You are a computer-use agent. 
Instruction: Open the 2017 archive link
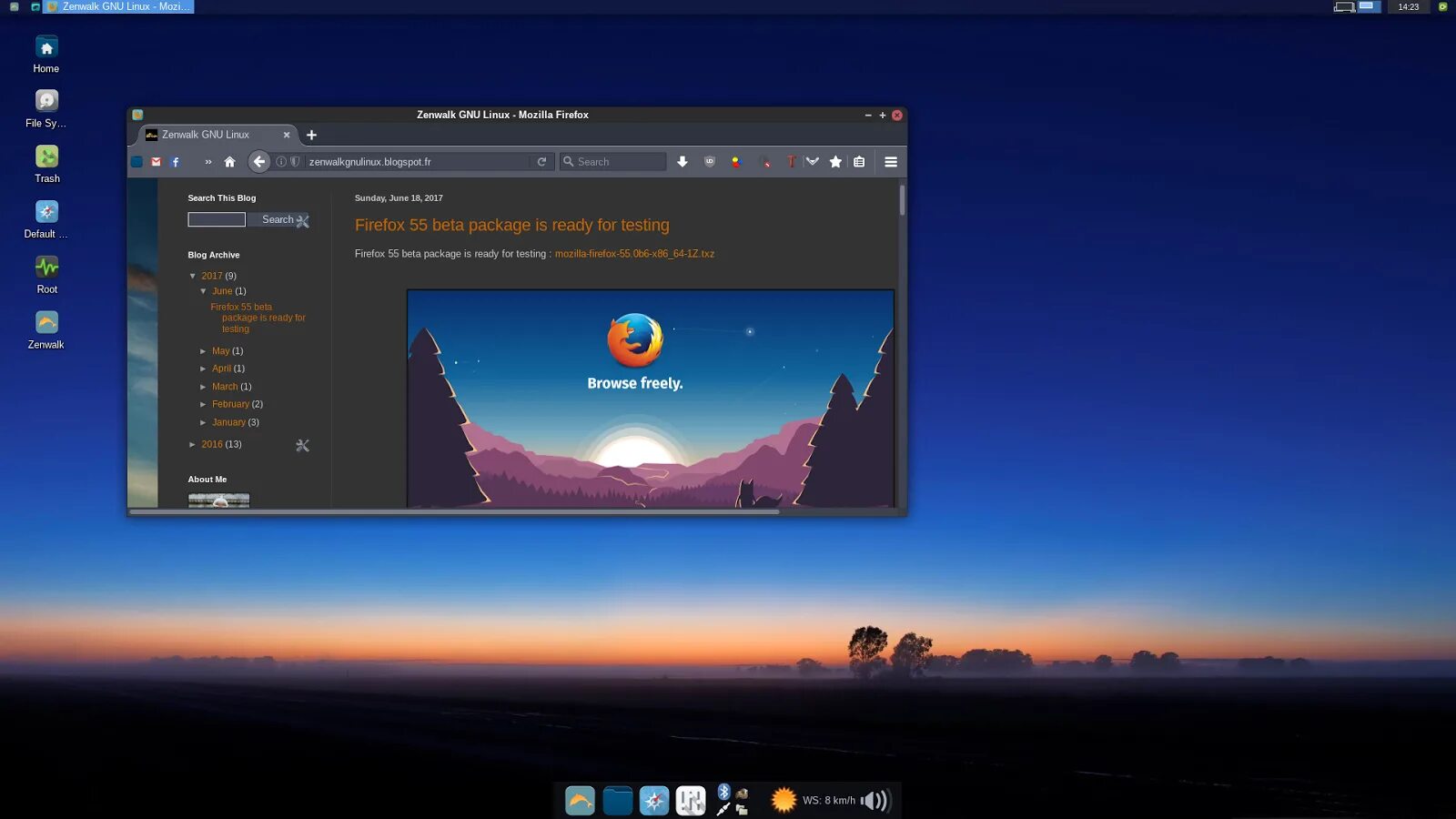pyautogui.click(x=212, y=276)
